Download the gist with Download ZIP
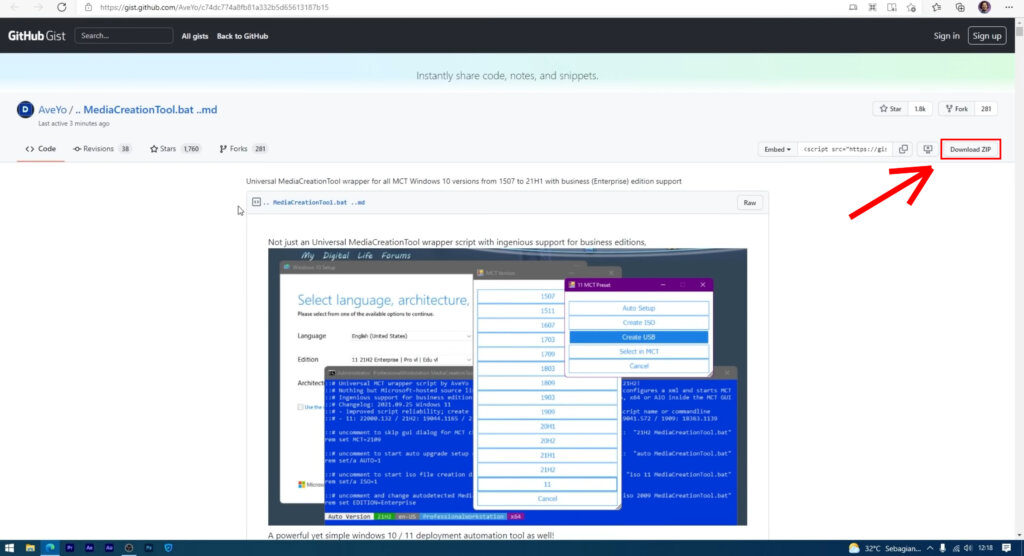Screen dimensions: 1024x556 coord(970,150)
